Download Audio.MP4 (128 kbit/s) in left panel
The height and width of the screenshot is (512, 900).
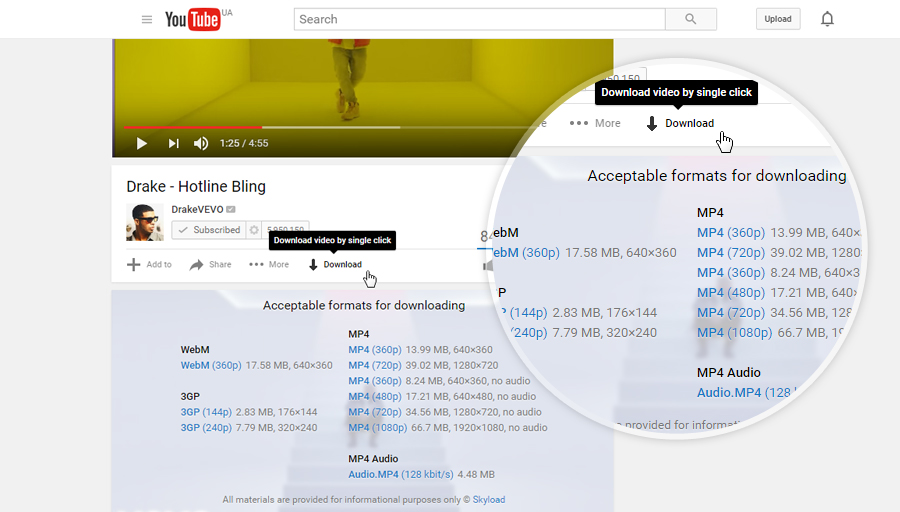point(400,474)
